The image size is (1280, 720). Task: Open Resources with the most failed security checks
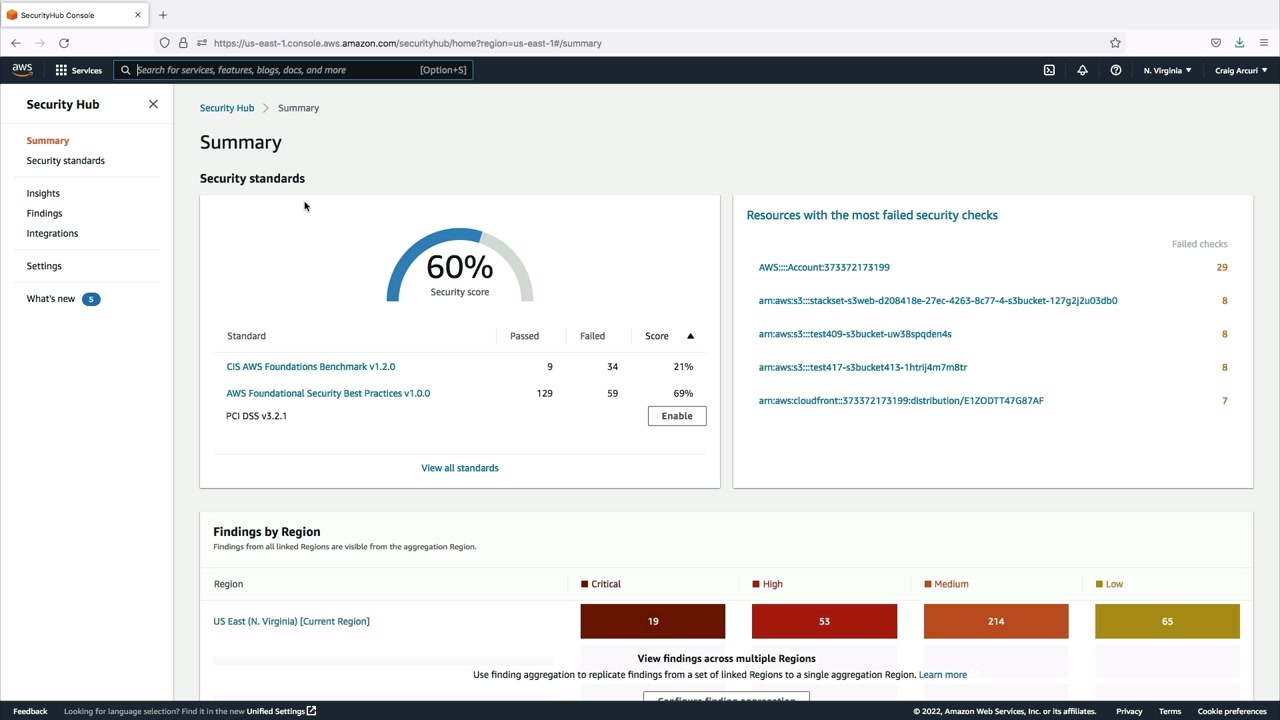[x=872, y=215]
